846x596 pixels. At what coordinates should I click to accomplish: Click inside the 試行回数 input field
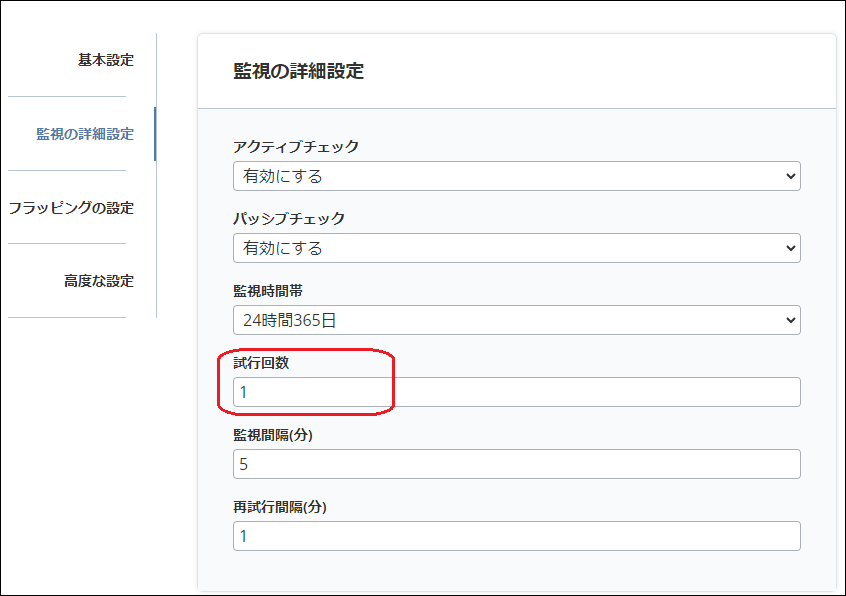click(x=517, y=392)
